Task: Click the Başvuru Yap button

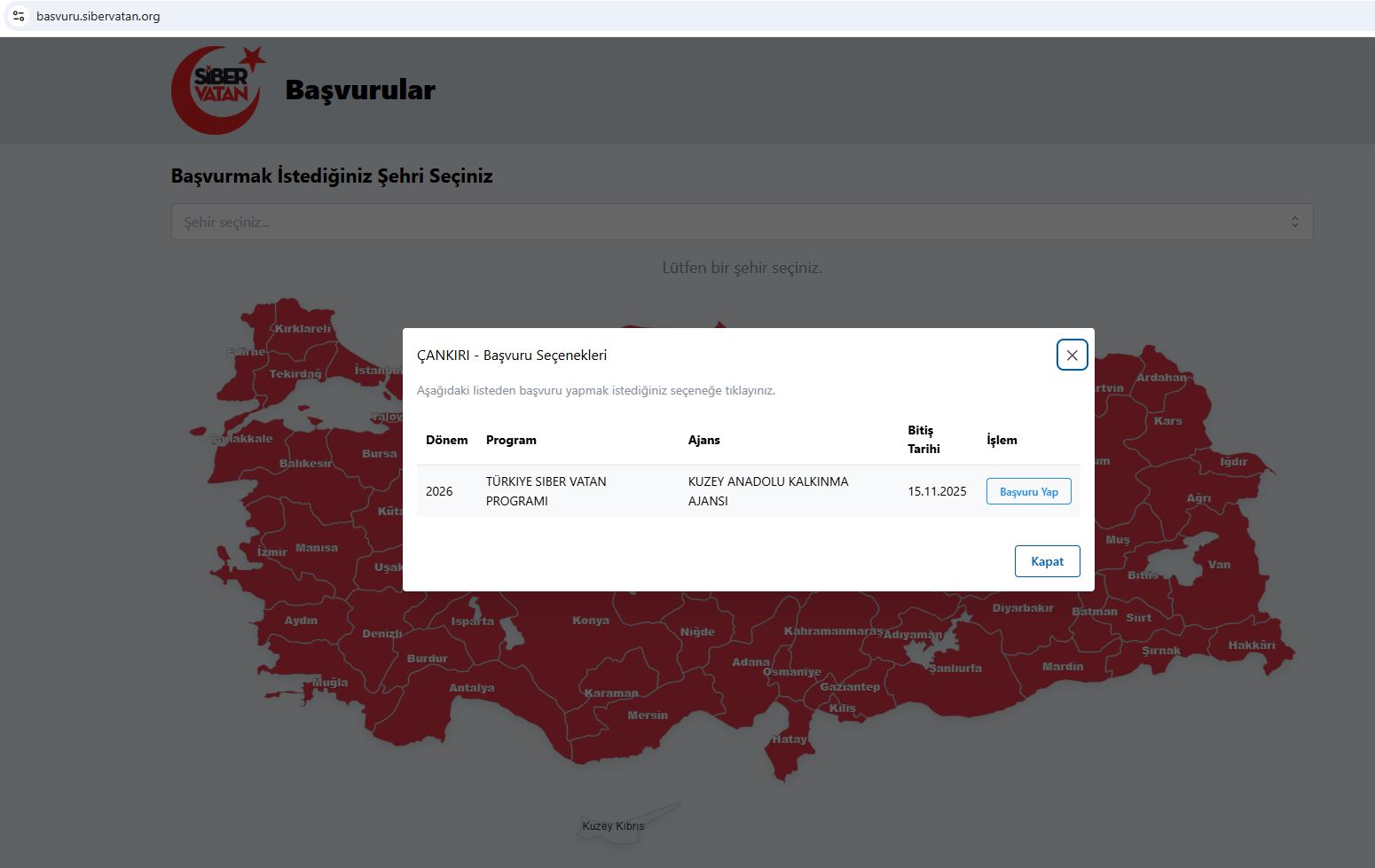Action: [1028, 491]
